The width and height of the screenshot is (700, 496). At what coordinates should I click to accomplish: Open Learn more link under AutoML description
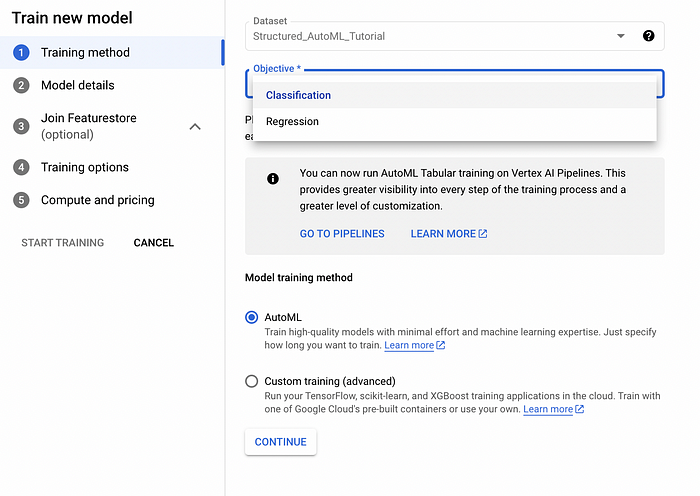pos(409,345)
